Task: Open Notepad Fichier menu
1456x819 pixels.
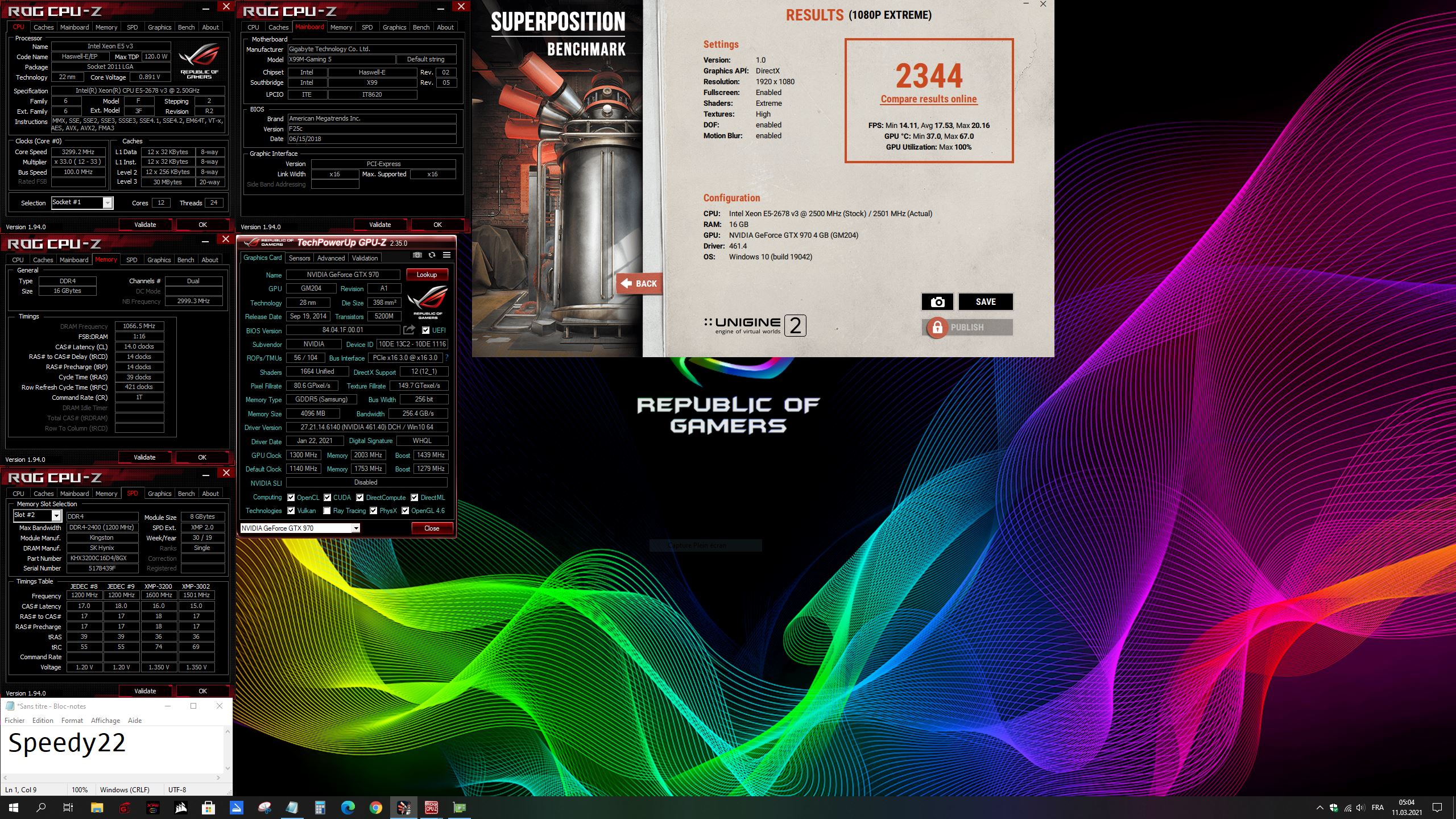Action: [x=14, y=721]
